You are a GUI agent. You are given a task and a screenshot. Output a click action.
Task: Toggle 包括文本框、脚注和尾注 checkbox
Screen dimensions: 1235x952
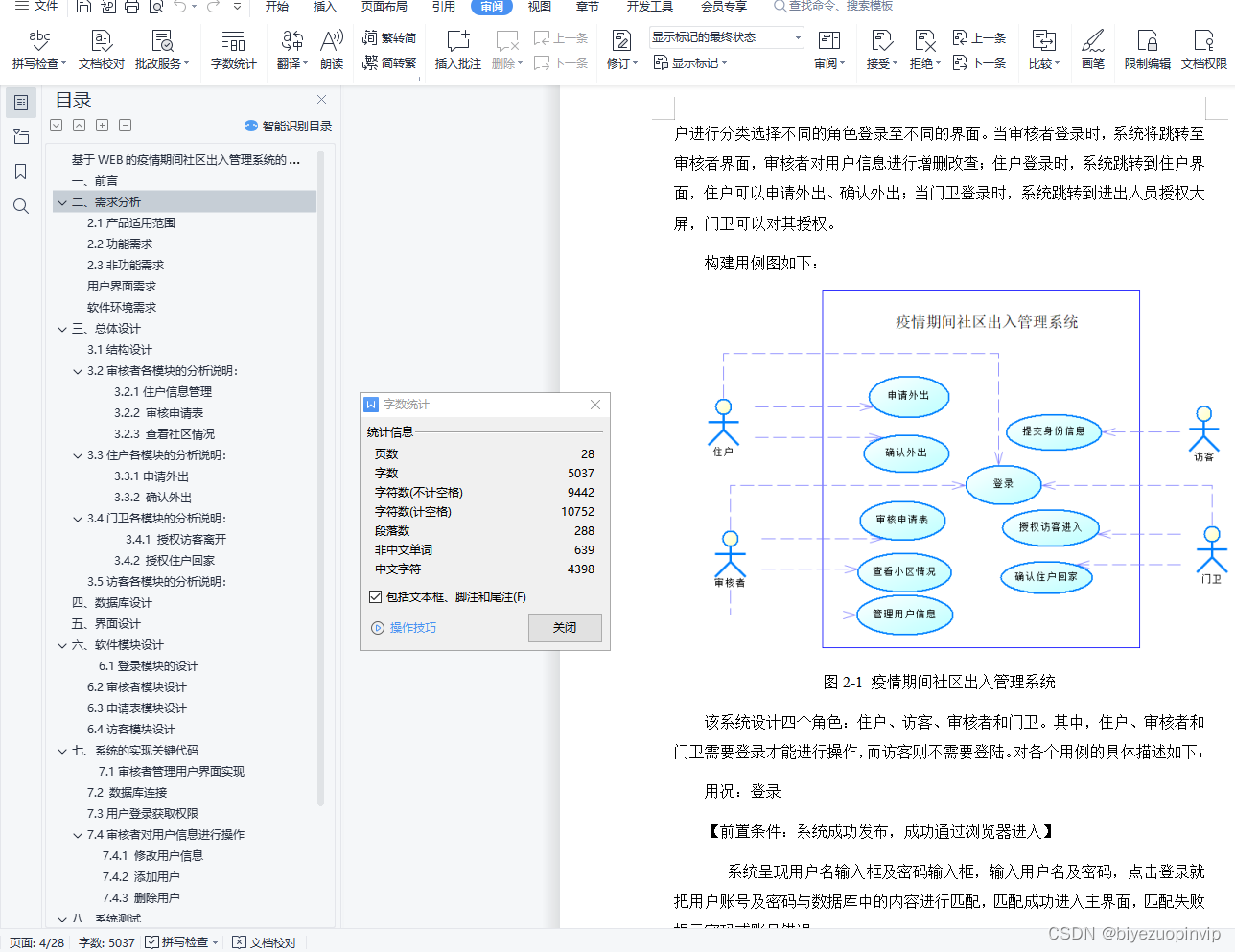pyautogui.click(x=376, y=596)
